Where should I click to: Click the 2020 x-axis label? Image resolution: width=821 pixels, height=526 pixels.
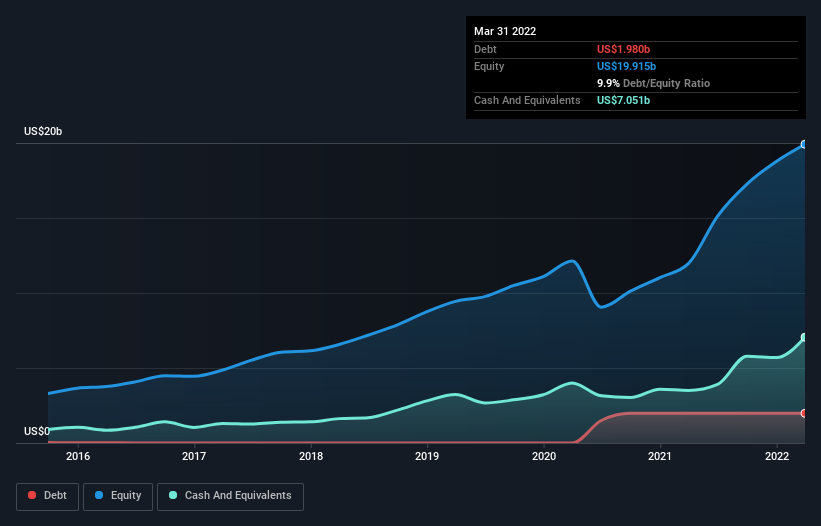coord(544,456)
